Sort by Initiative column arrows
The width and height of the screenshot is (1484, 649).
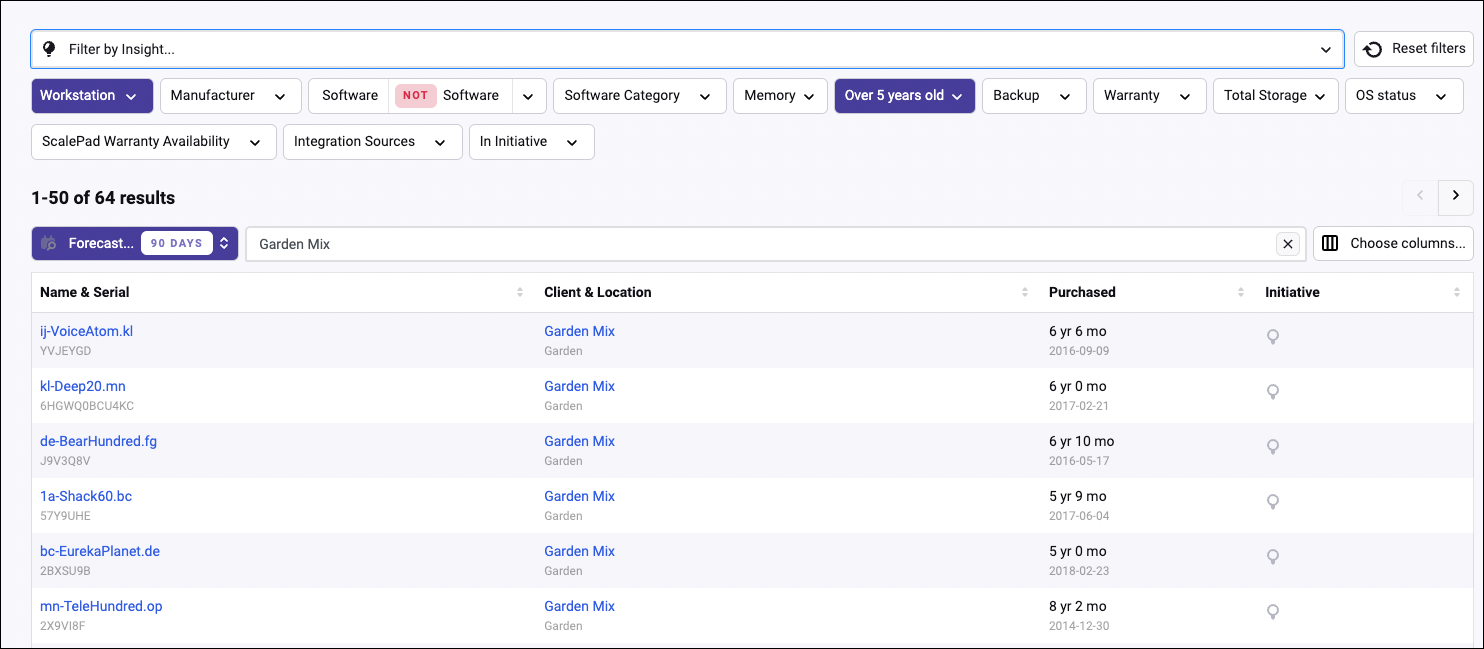pyautogui.click(x=1457, y=292)
